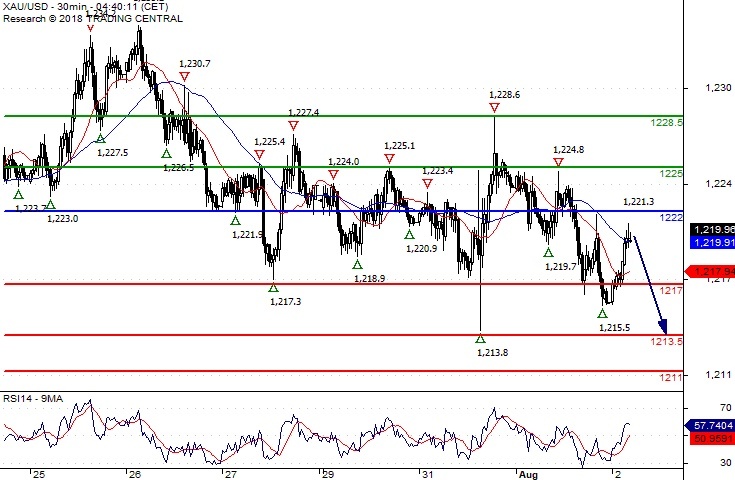Click the green trough marker above 1,220.9
The image size is (735, 480).
coord(409,235)
